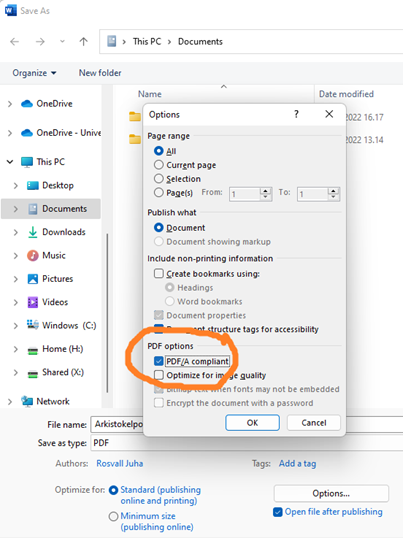
Task: Click the Pictures folder icon
Action: [x=33, y=279]
